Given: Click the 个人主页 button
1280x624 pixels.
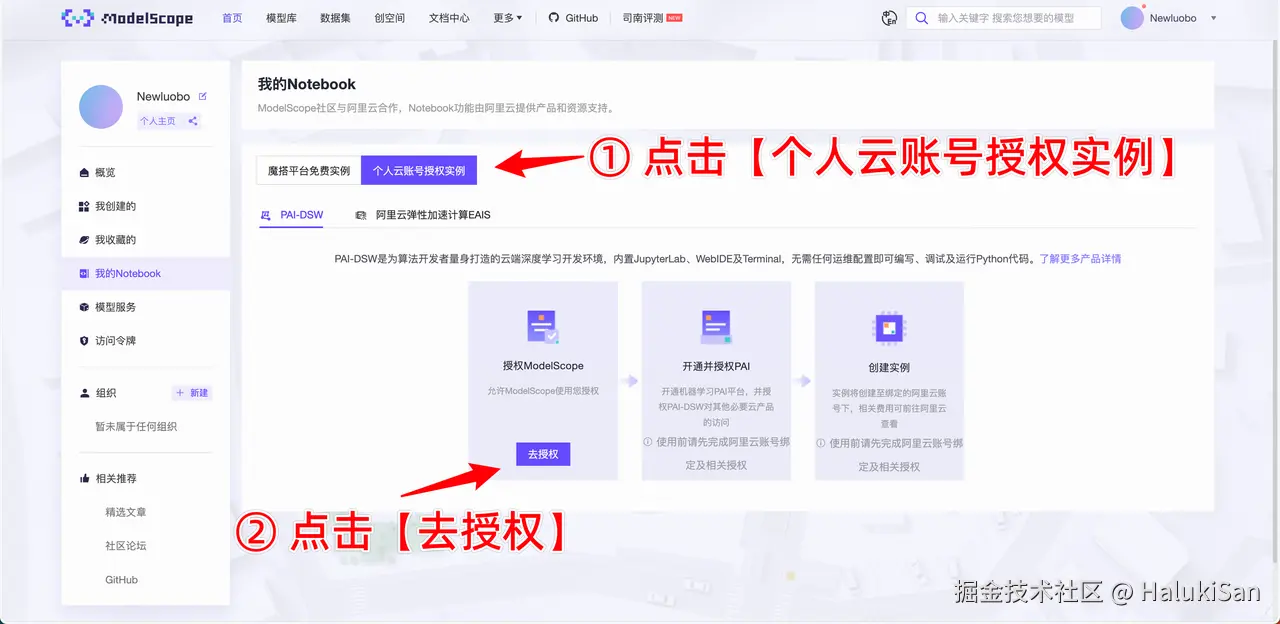Looking at the screenshot, I should point(158,121).
